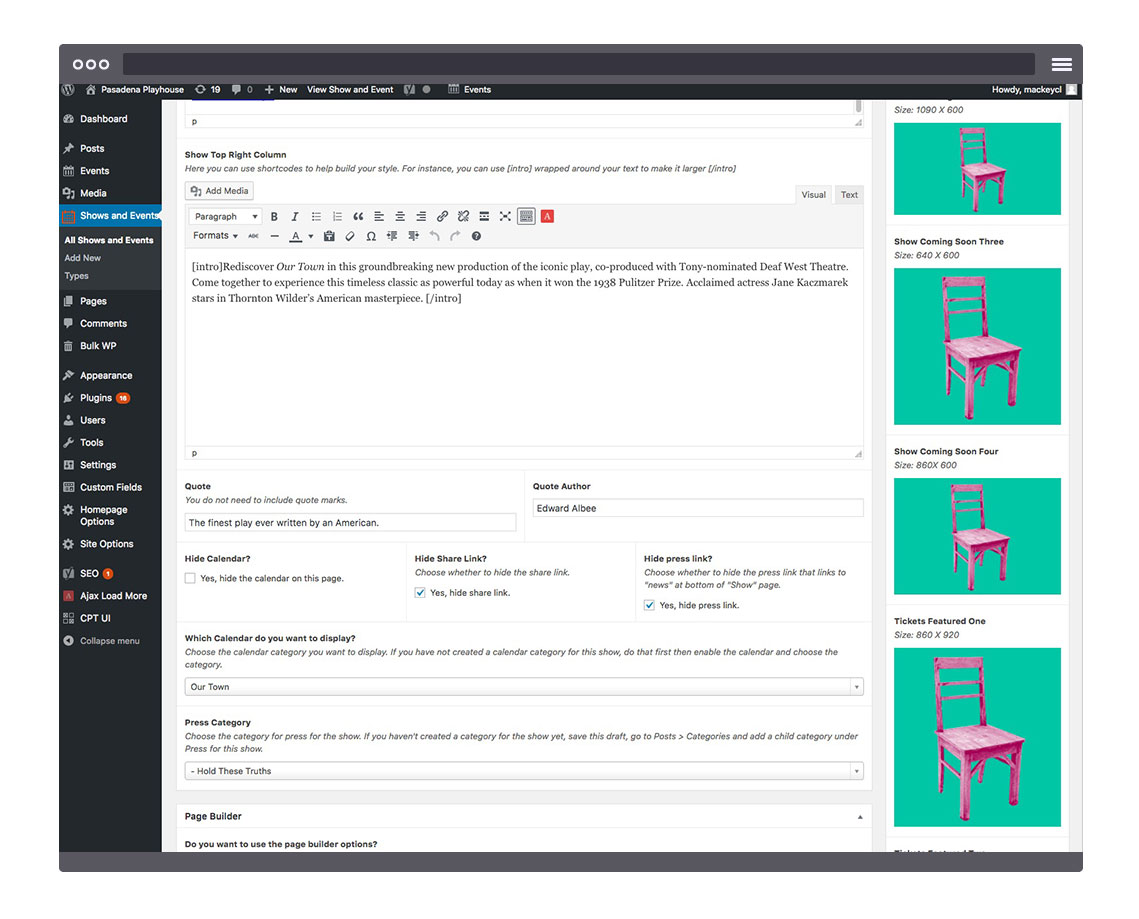Screen dimensions: 1139x919
Task: Insert a bulleted list
Action: point(316,217)
